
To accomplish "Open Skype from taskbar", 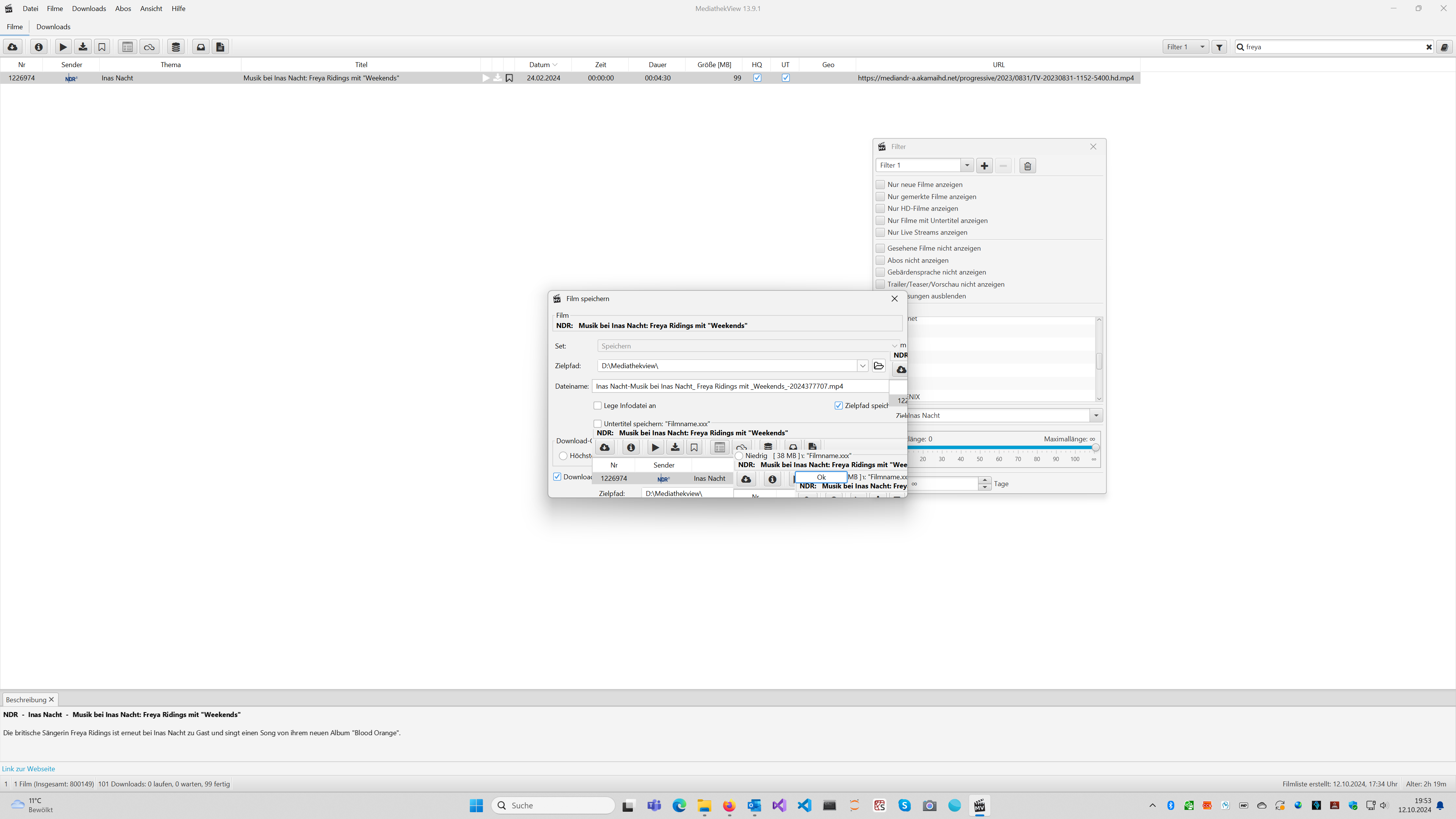I will (x=904, y=805).
